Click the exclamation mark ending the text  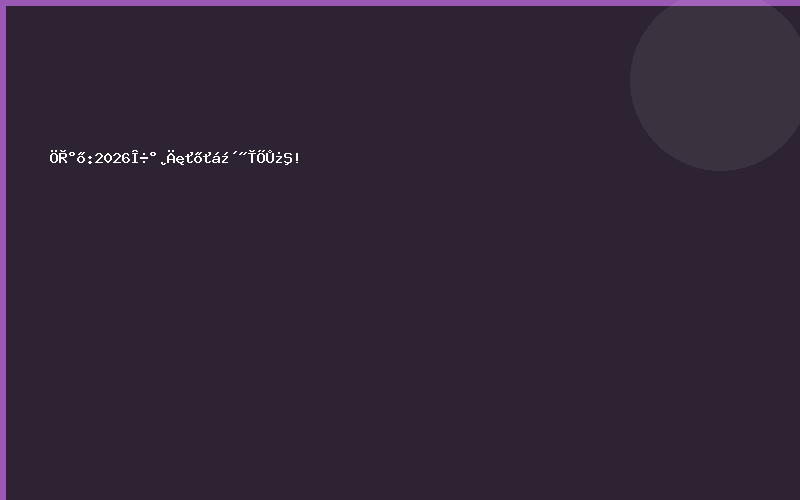[x=297, y=157]
